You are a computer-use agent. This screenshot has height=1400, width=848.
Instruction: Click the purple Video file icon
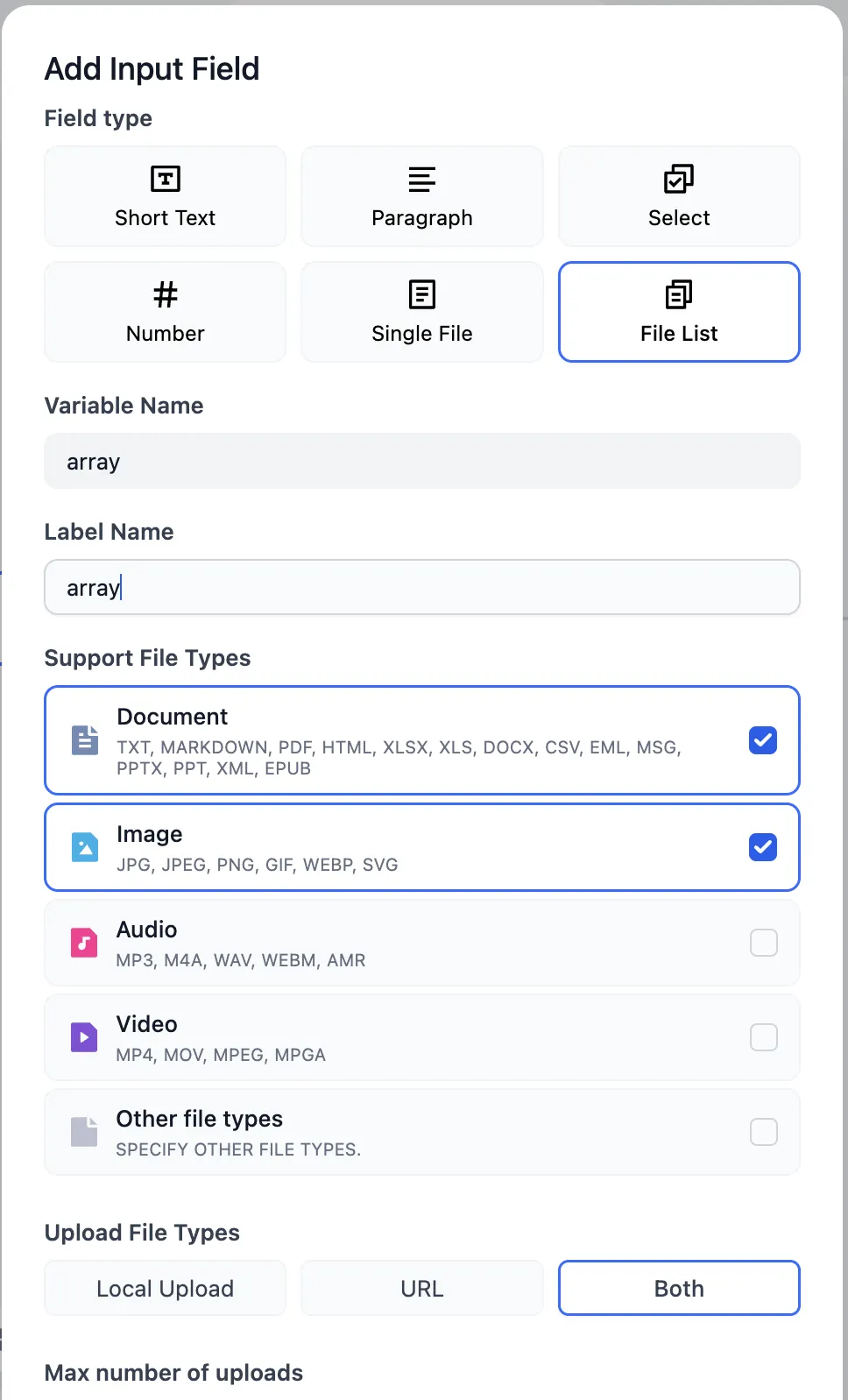pos(84,1037)
